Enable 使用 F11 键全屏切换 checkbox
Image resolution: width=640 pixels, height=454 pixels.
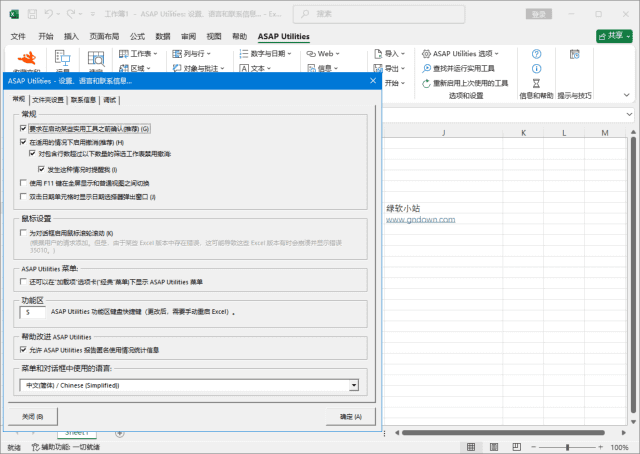click(x=23, y=183)
